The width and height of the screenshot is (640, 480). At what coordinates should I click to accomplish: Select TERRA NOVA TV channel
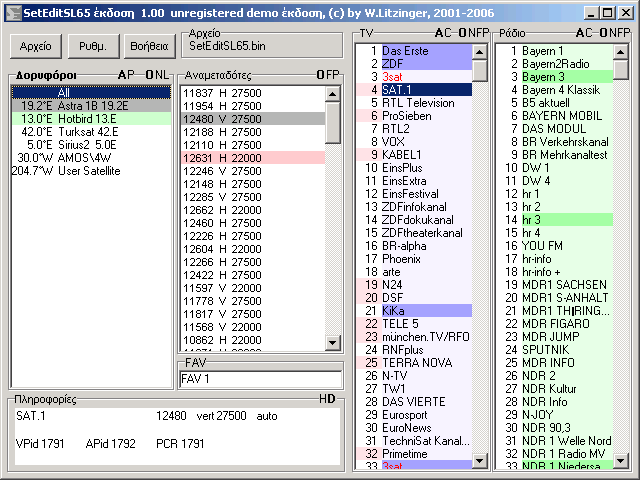pyautogui.click(x=414, y=363)
